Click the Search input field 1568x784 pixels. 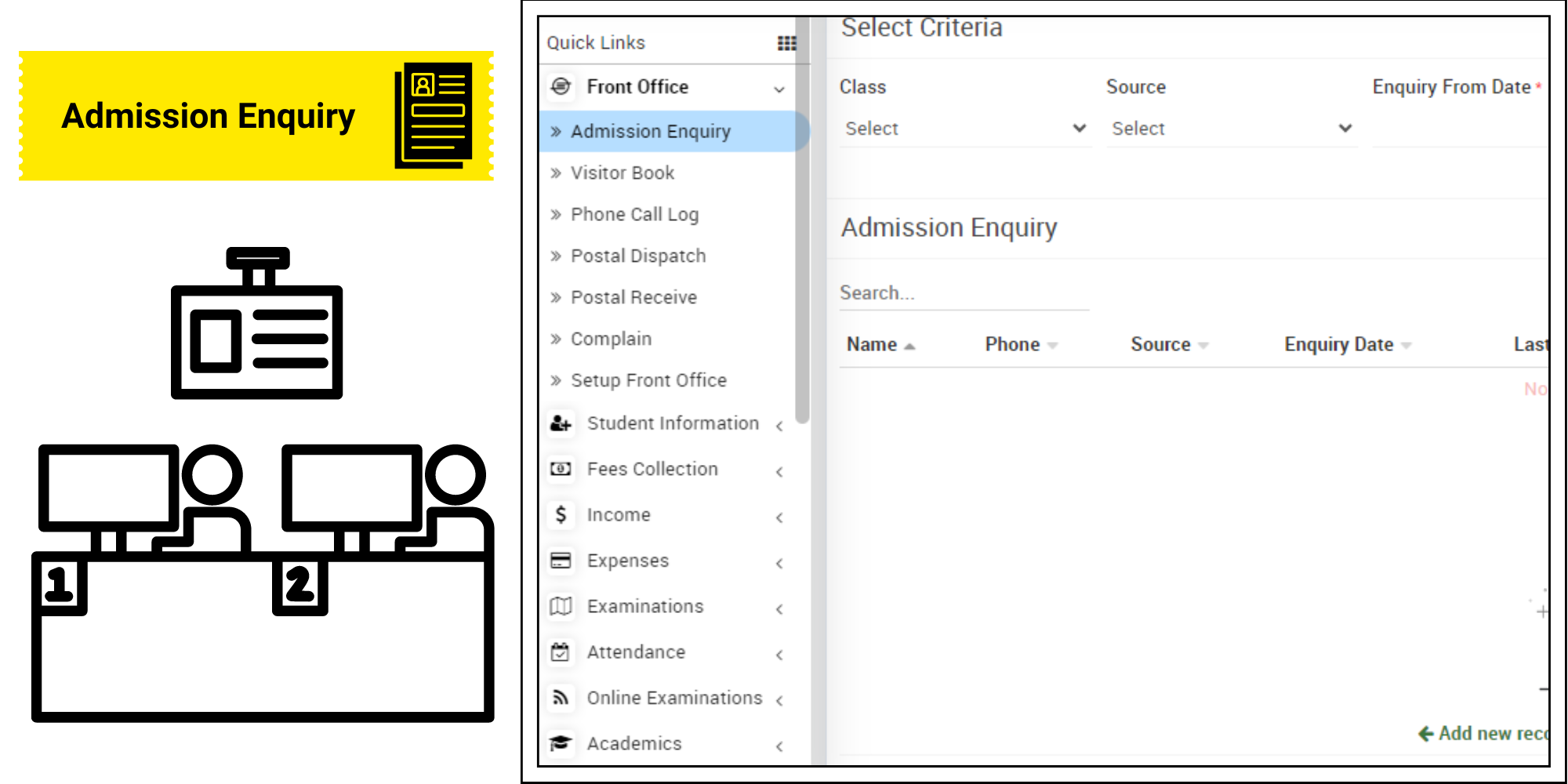click(964, 293)
